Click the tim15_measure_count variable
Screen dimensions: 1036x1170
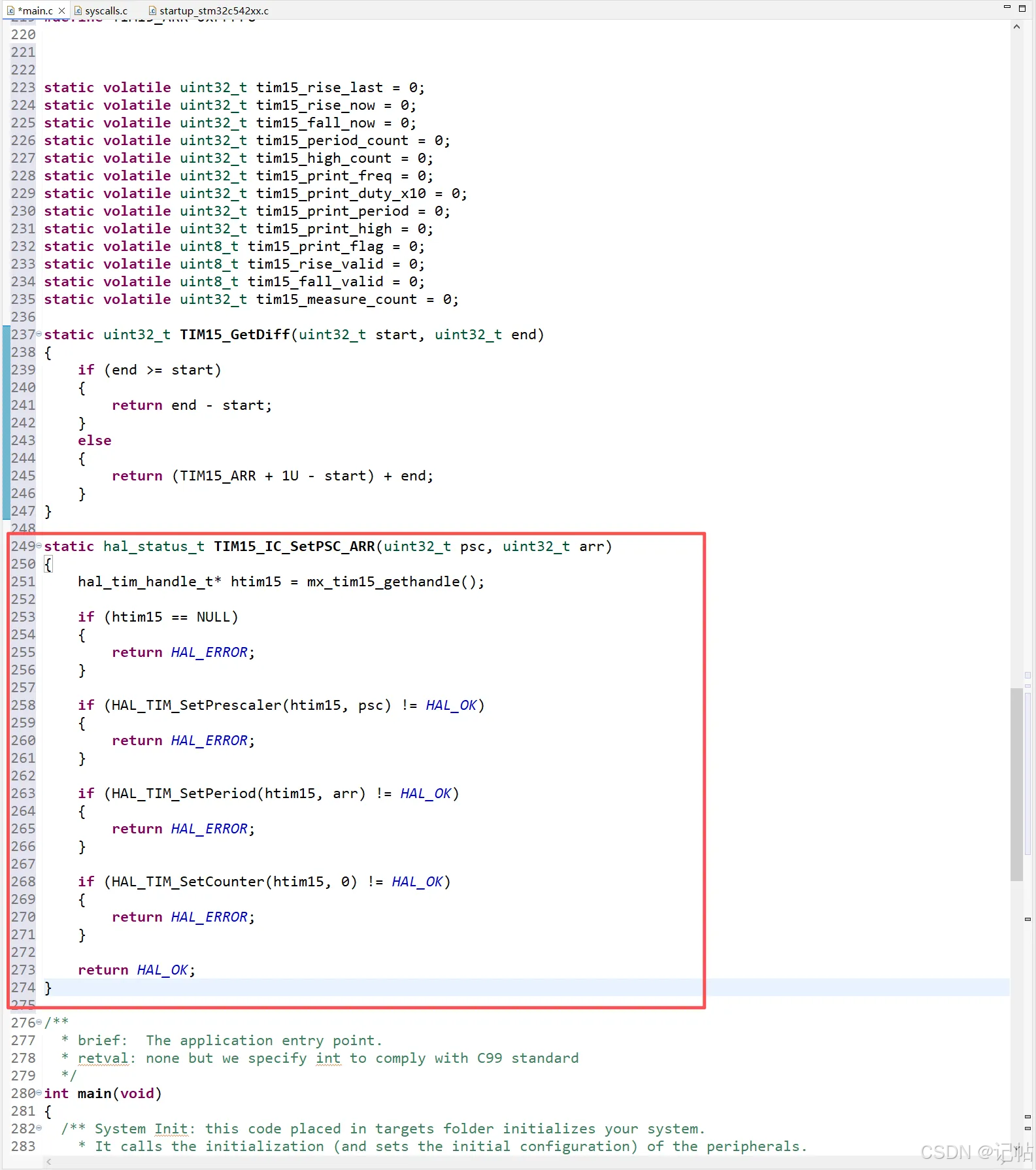[x=336, y=299]
